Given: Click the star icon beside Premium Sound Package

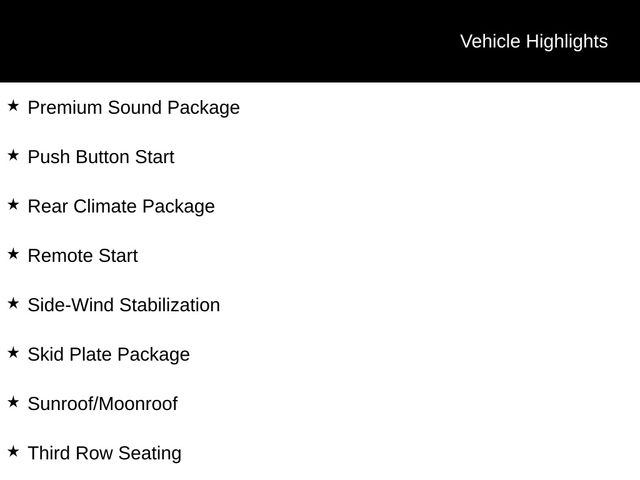Looking at the screenshot, I should tap(13, 106).
